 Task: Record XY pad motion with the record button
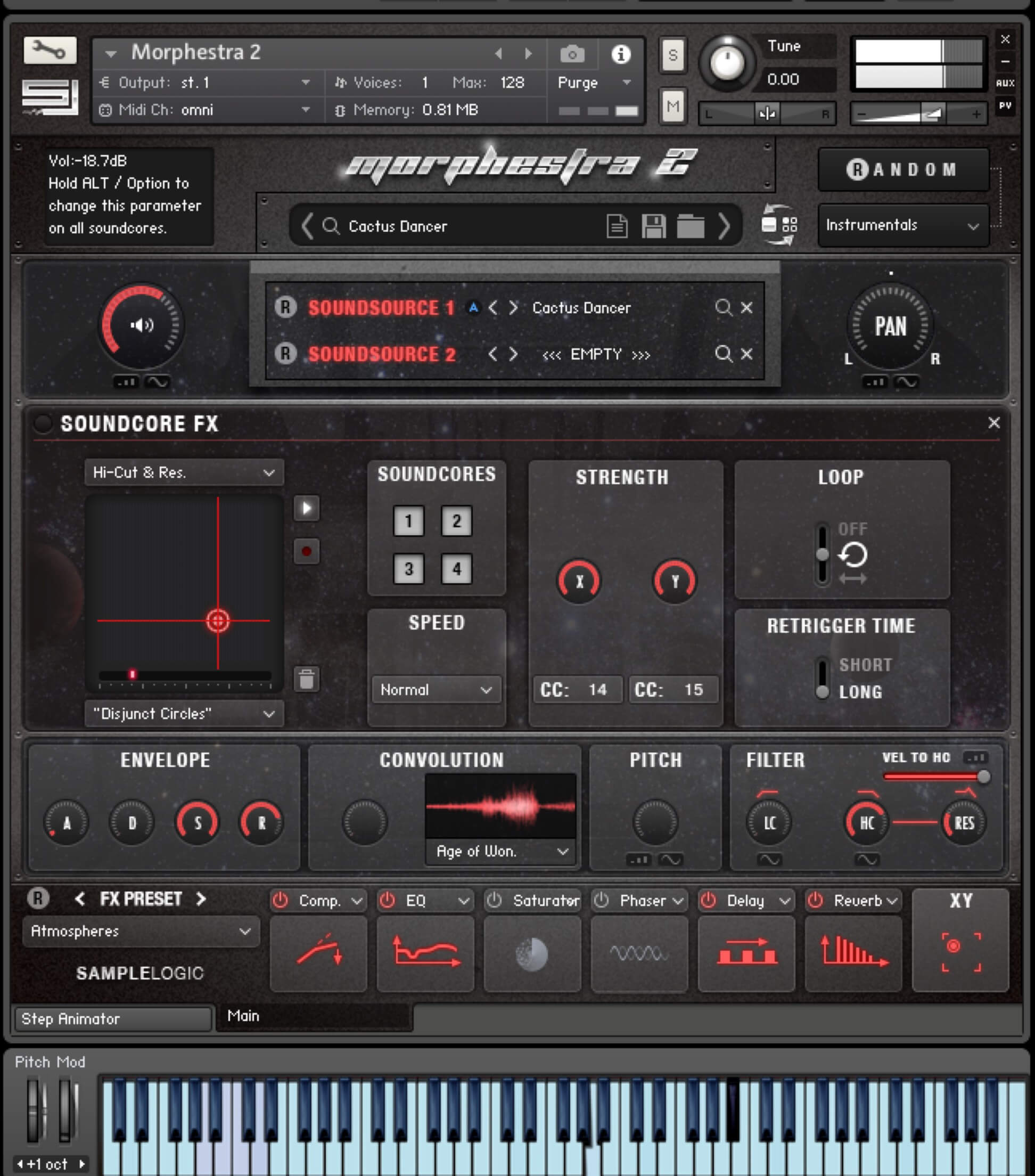307,551
